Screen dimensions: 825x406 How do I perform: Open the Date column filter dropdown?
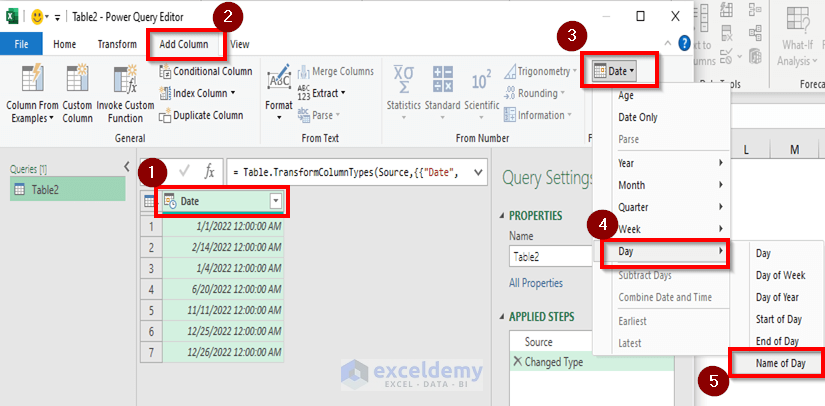(x=276, y=201)
